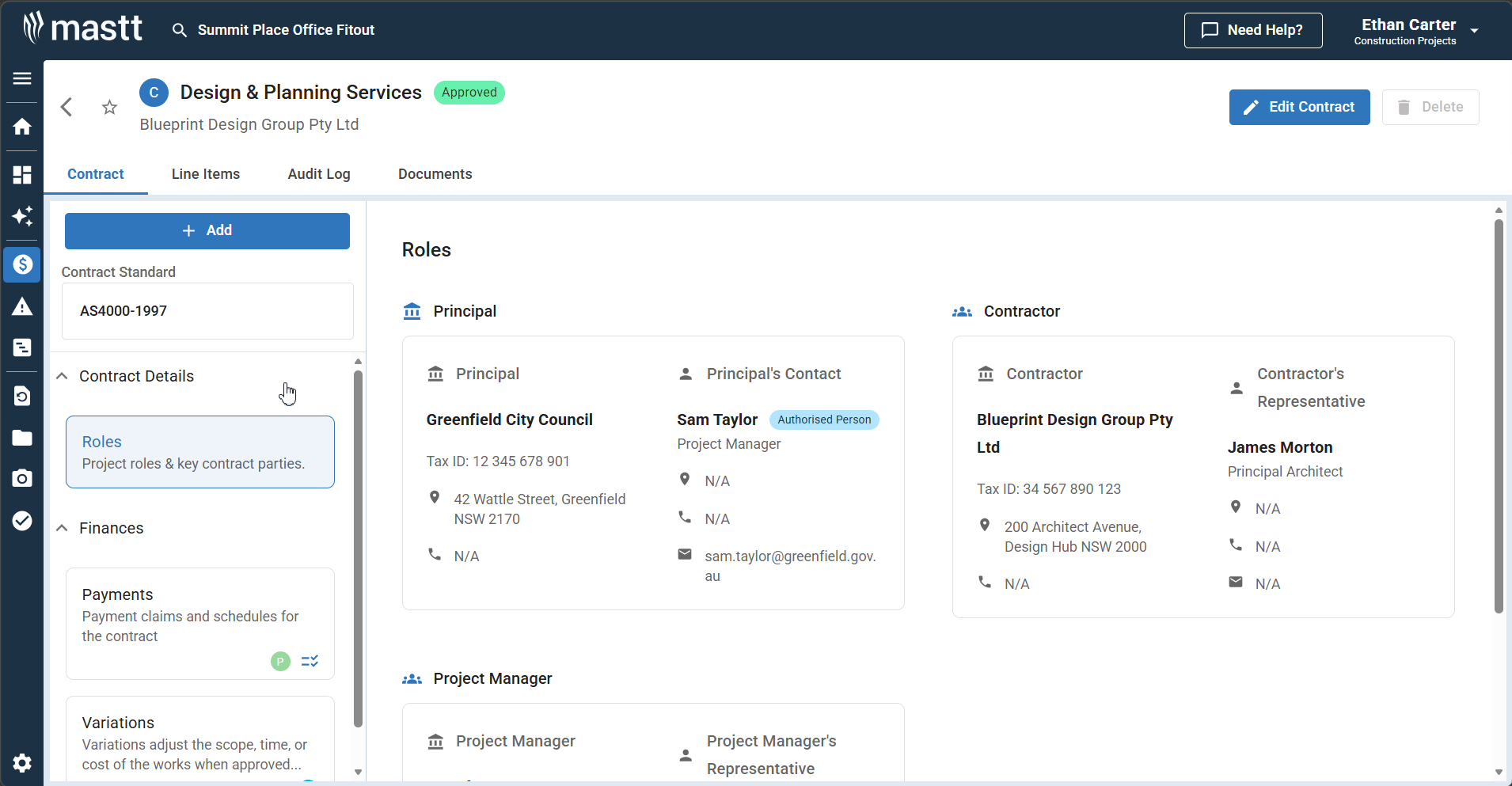Open the hamburger menu in the sidebar
Image resolution: width=1512 pixels, height=786 pixels.
click(22, 78)
